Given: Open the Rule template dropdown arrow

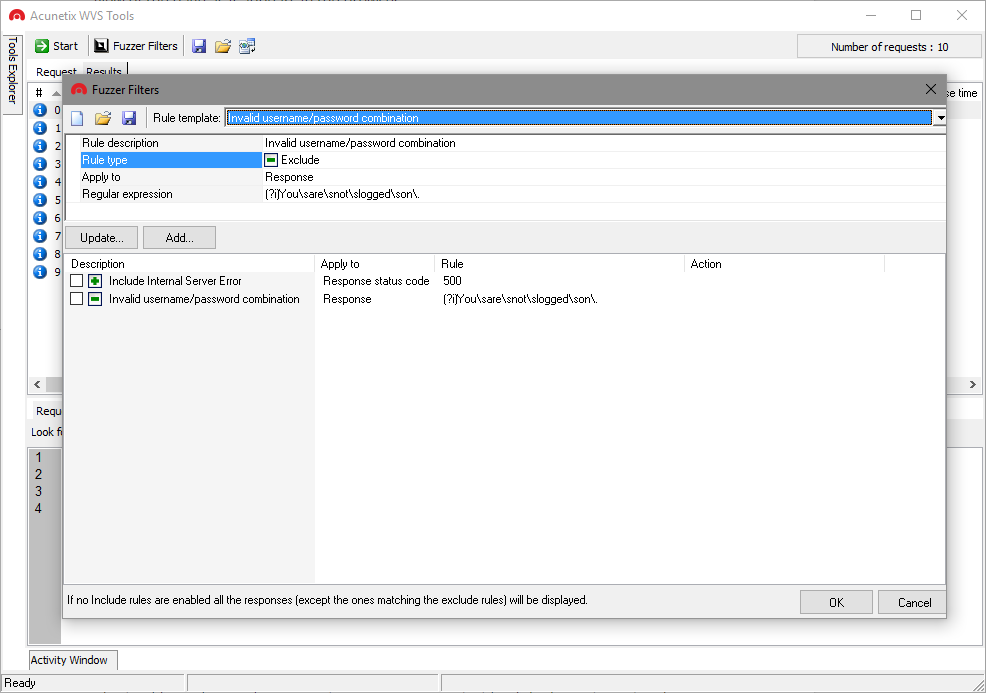Looking at the screenshot, I should click(940, 118).
